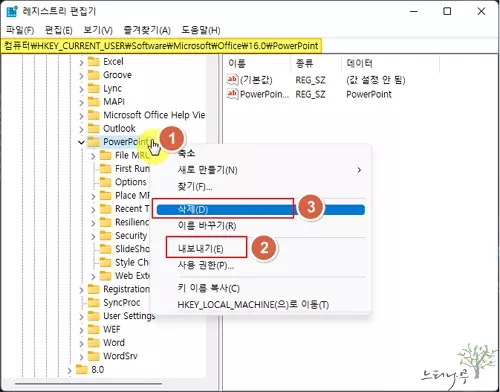Click the Web Extension folder icon

106,276
